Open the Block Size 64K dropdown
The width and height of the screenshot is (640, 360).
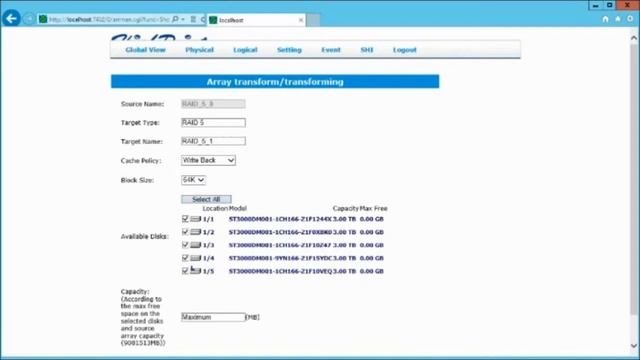tap(193, 180)
